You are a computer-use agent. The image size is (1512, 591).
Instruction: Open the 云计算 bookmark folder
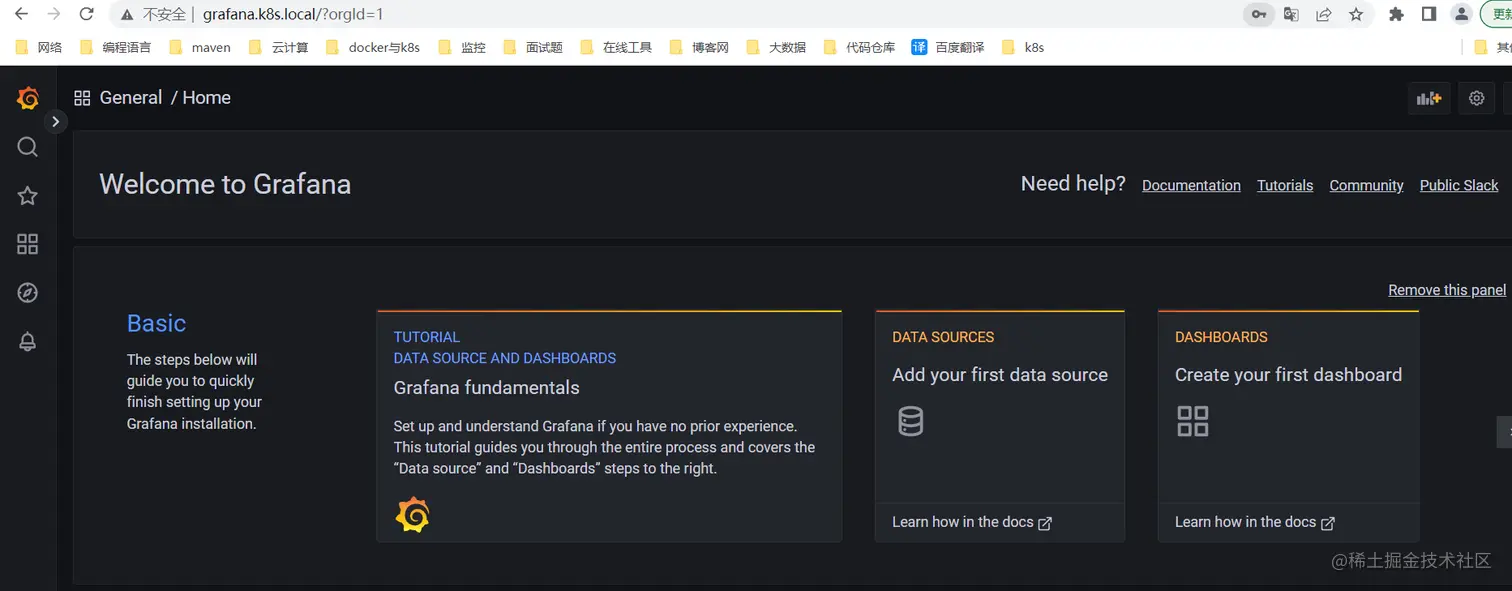click(278, 47)
